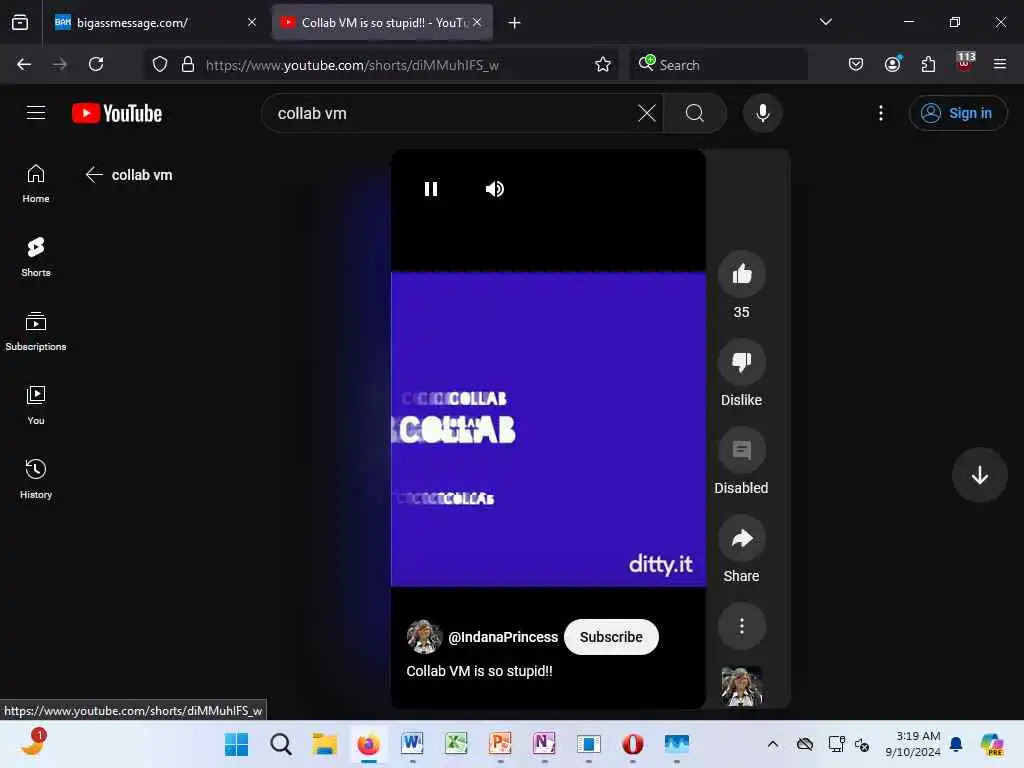Screen dimensions: 1024x768
Task: Open the YouTube hamburger guide menu
Action: 36,113
